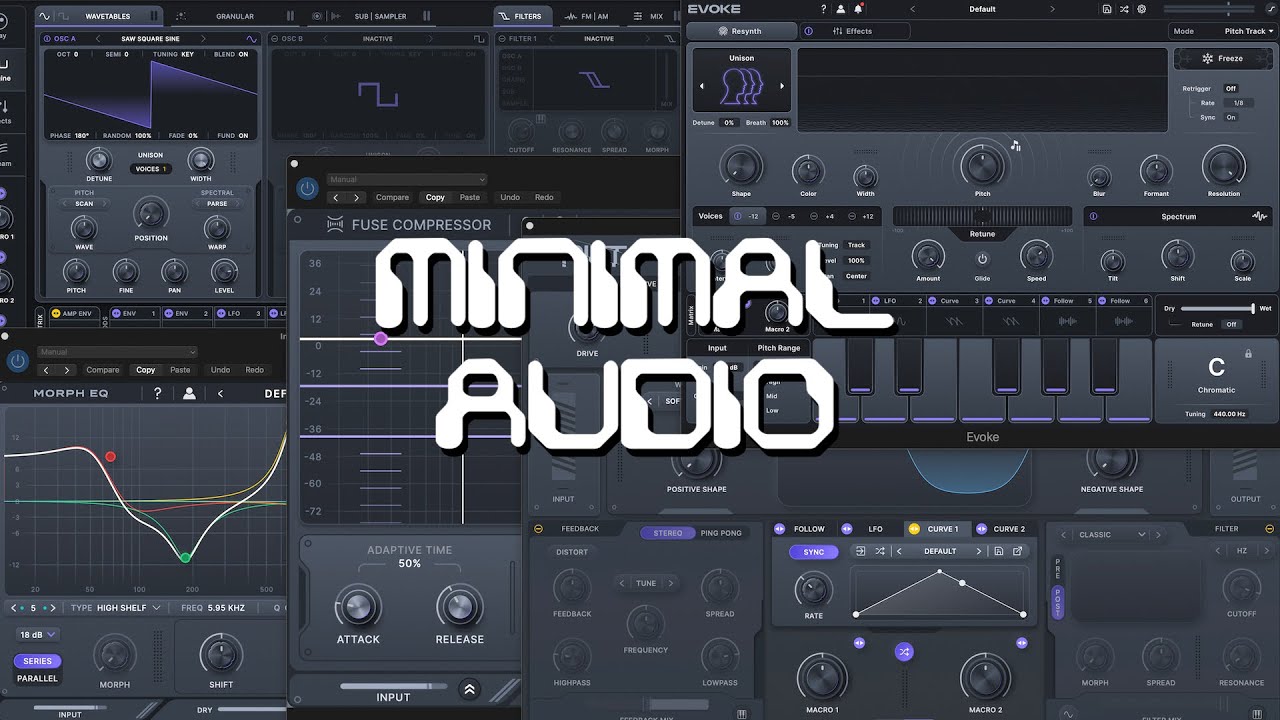Select the PING PONG delay mode
The width and height of the screenshot is (1280, 720).
click(721, 533)
